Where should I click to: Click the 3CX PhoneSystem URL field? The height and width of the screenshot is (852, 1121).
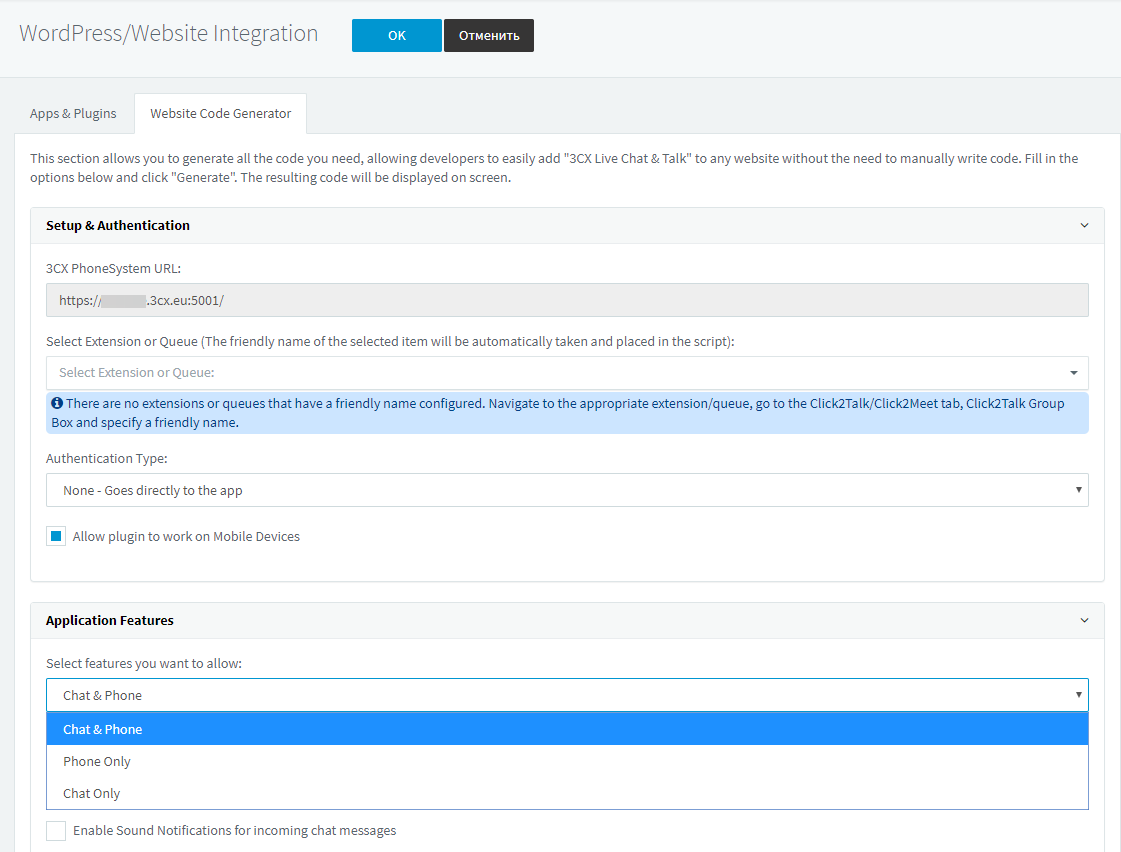point(567,300)
